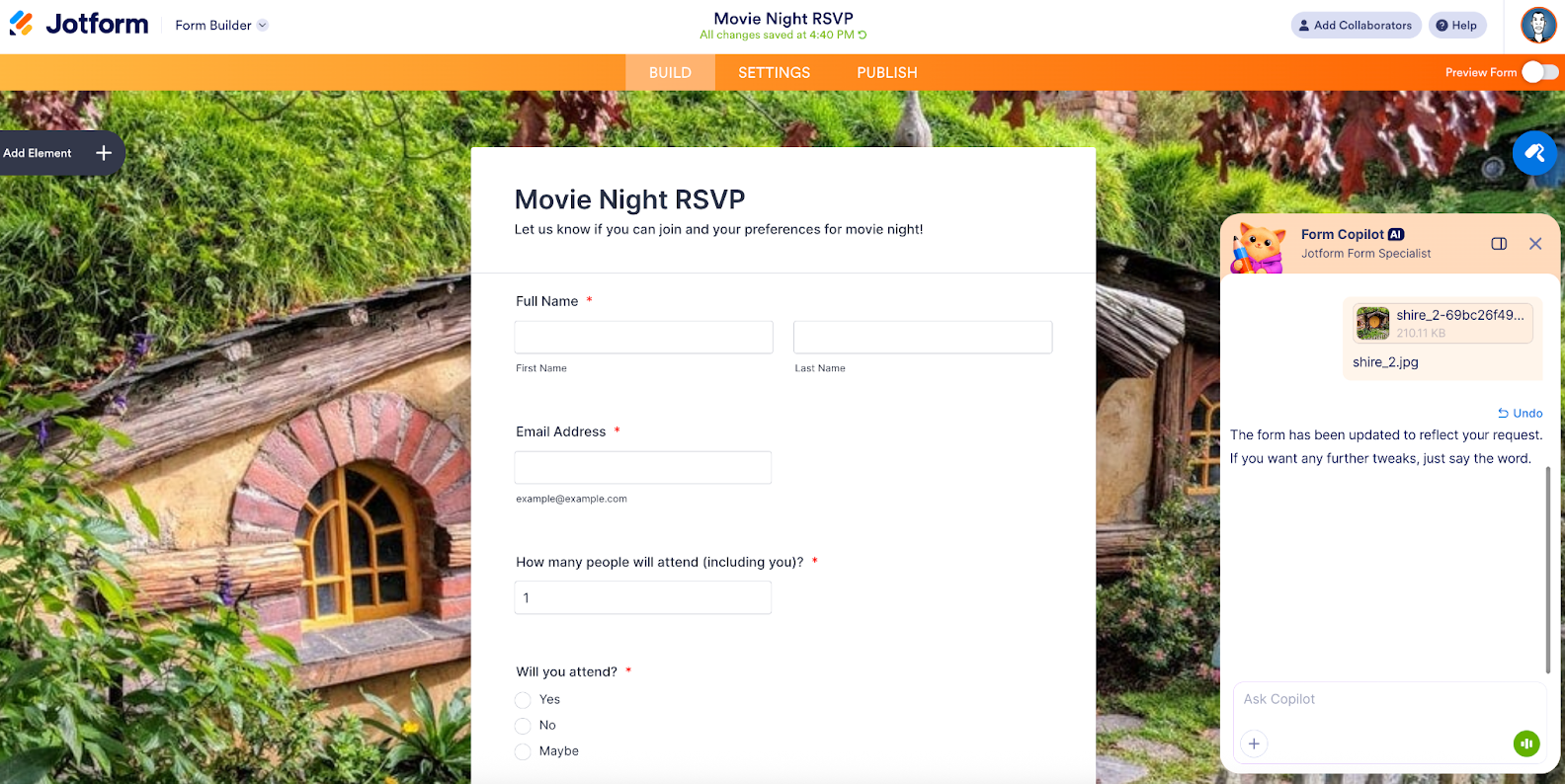Switch to the BUILD tab
Image resolution: width=1565 pixels, height=784 pixels.
tap(670, 73)
